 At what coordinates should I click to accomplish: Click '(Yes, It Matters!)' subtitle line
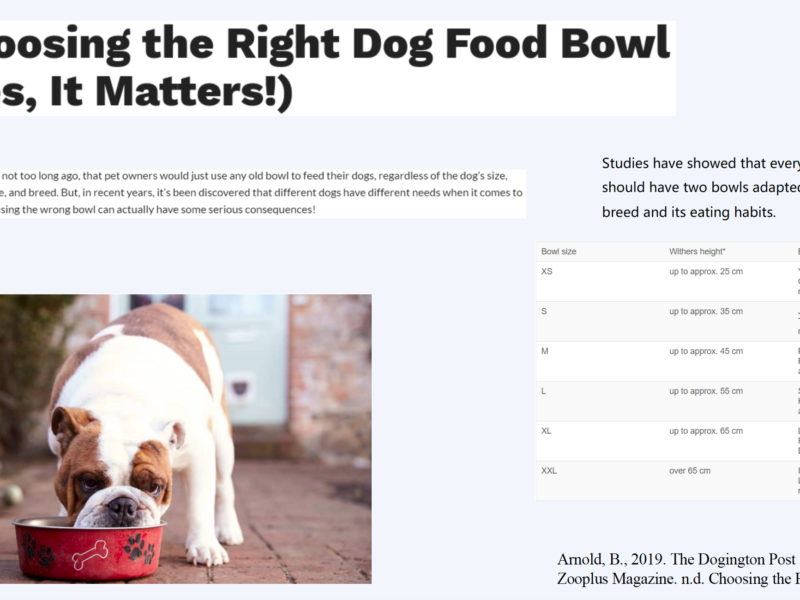[146, 92]
